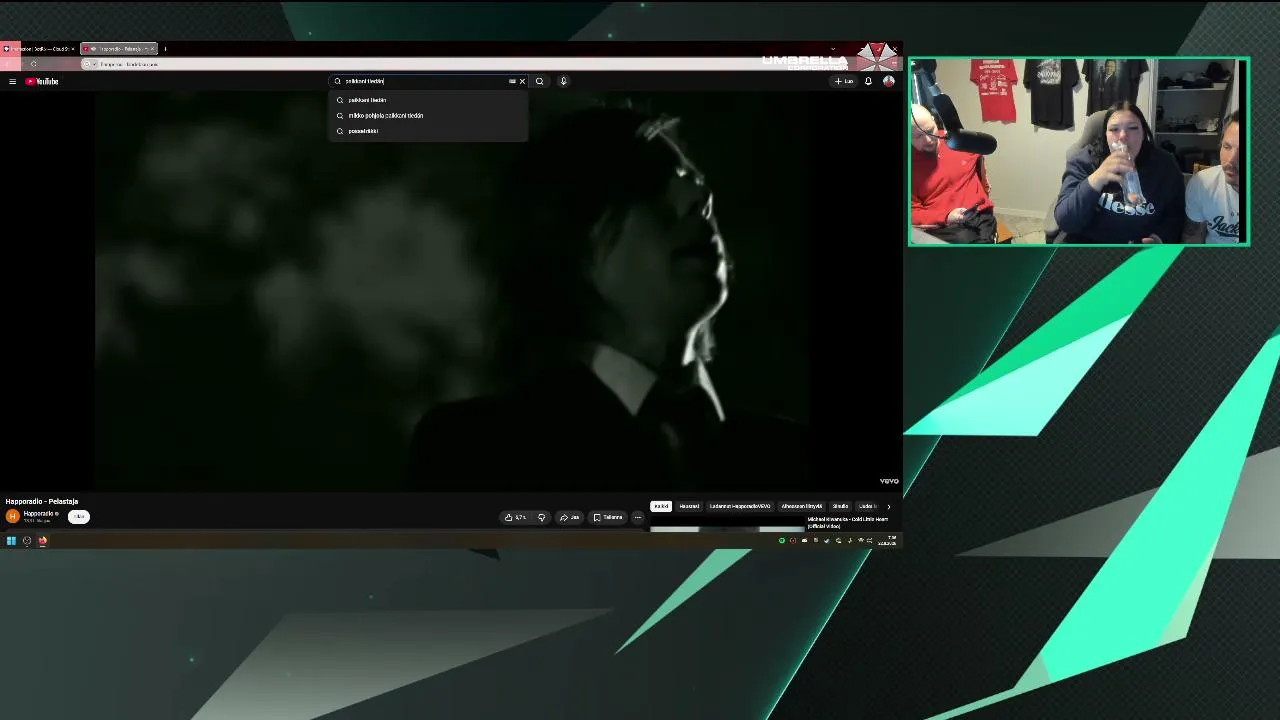Select the "mikko pohjola" search suggestion
This screenshot has height=720, width=1280.
(x=428, y=115)
